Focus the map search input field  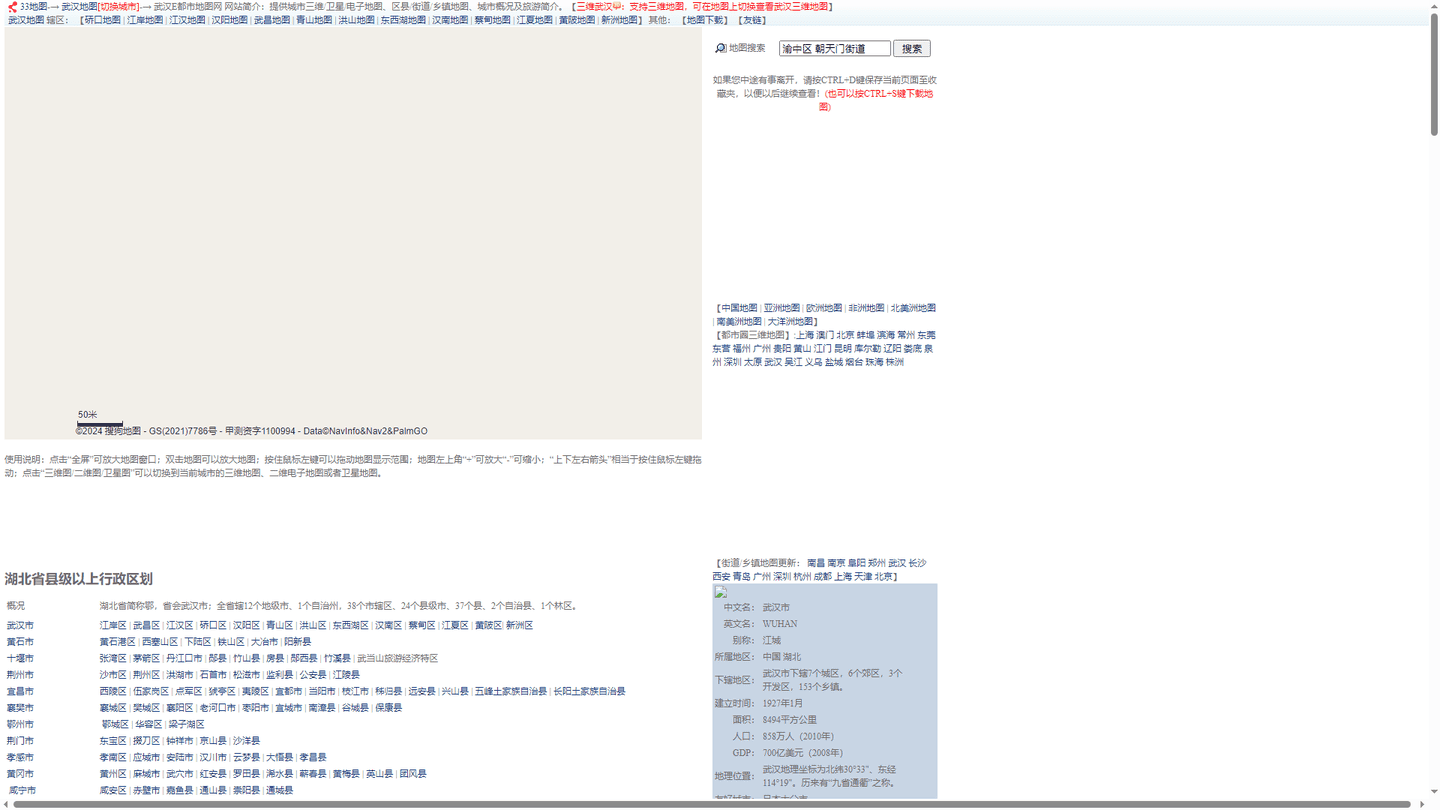pyautogui.click(x=835, y=48)
